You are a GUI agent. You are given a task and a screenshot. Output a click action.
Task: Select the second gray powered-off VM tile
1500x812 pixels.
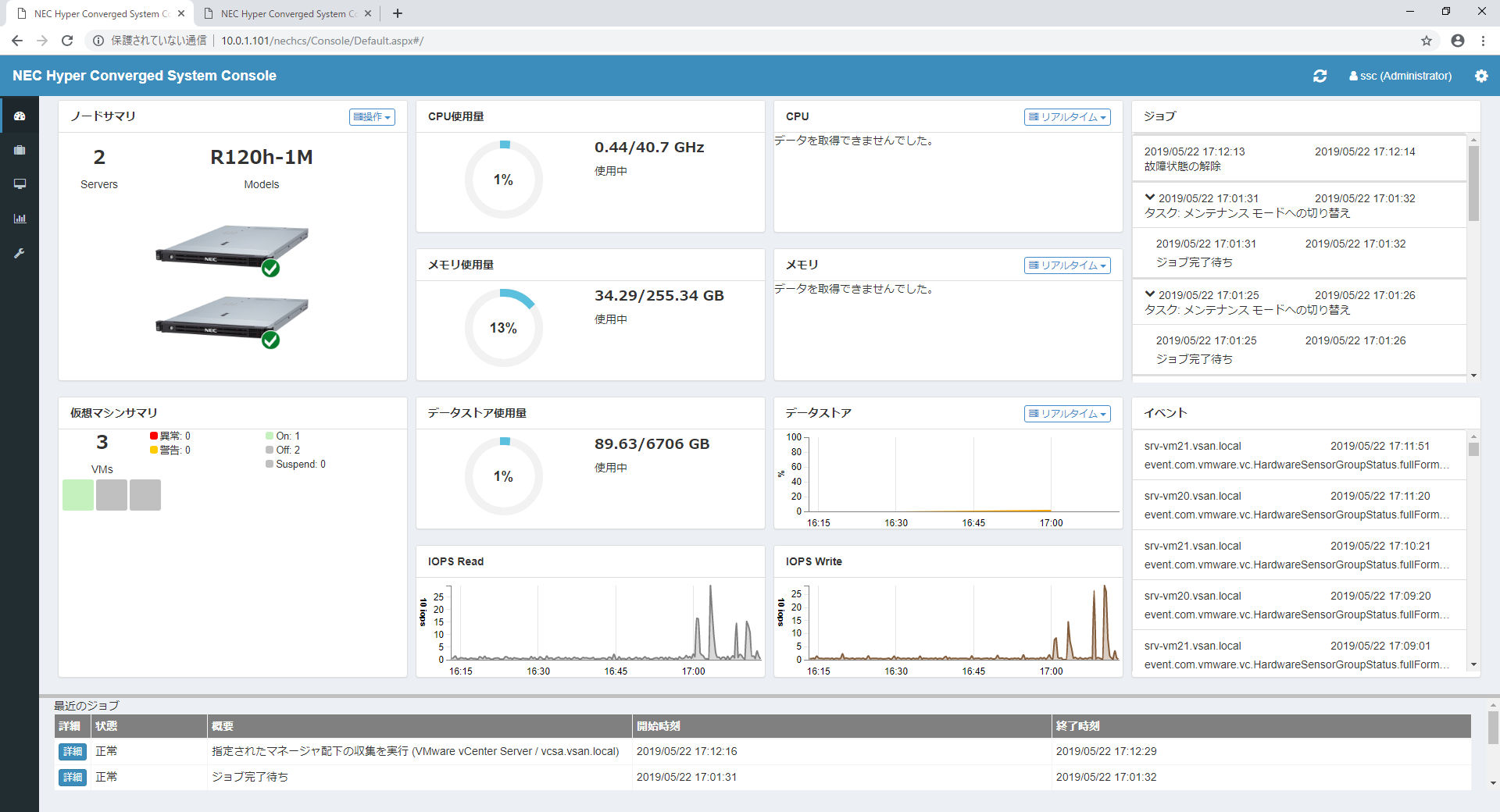point(145,495)
